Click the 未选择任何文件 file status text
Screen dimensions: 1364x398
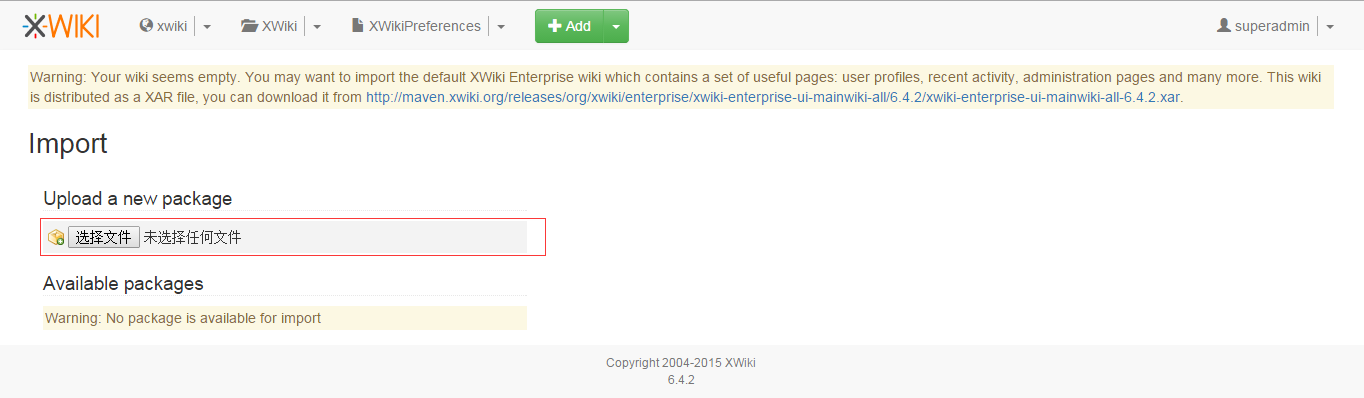point(192,237)
